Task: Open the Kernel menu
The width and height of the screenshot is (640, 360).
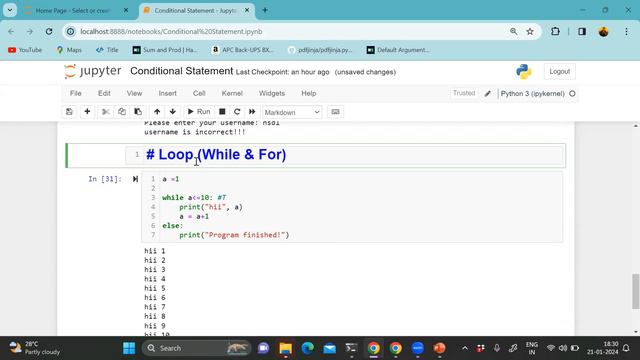Action: pos(232,93)
